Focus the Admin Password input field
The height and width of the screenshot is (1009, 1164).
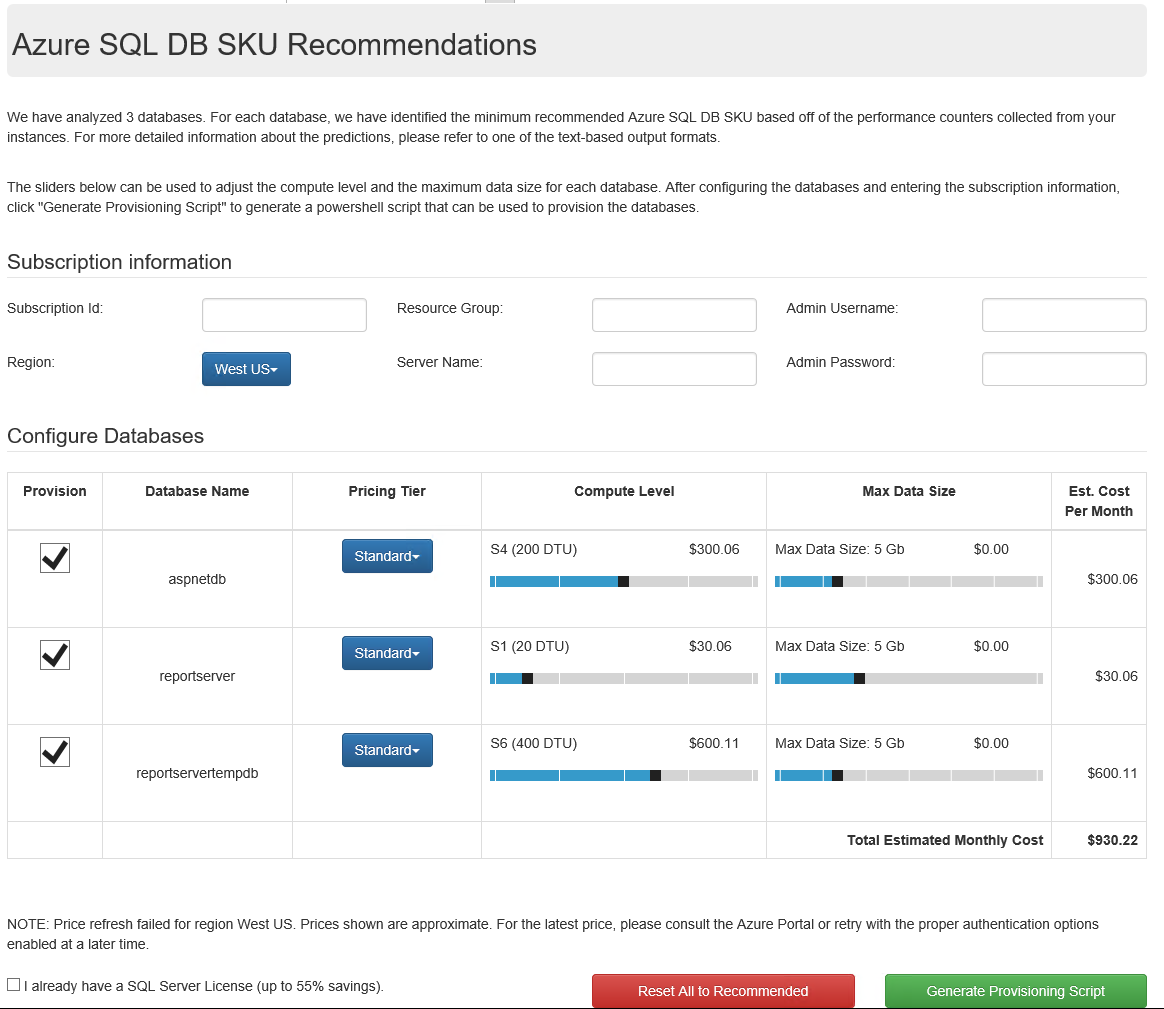[1064, 369]
